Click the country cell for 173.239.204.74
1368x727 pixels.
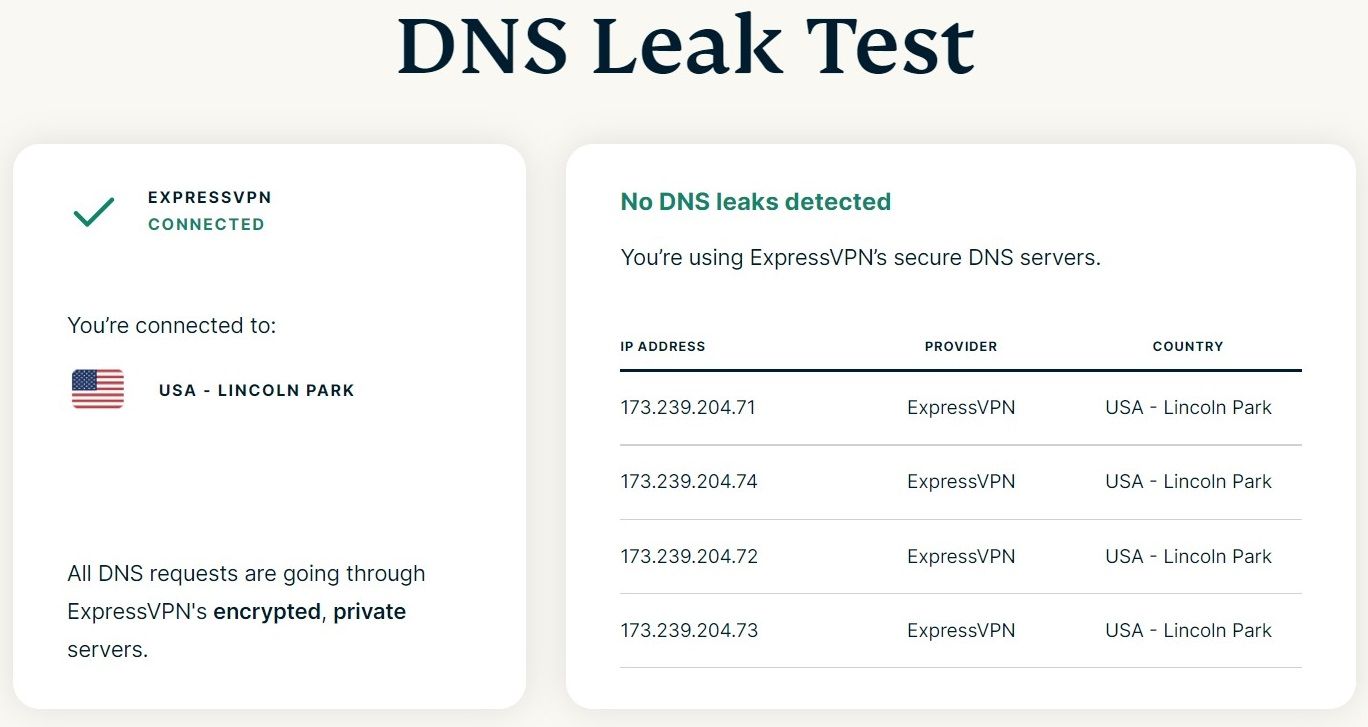point(1188,482)
